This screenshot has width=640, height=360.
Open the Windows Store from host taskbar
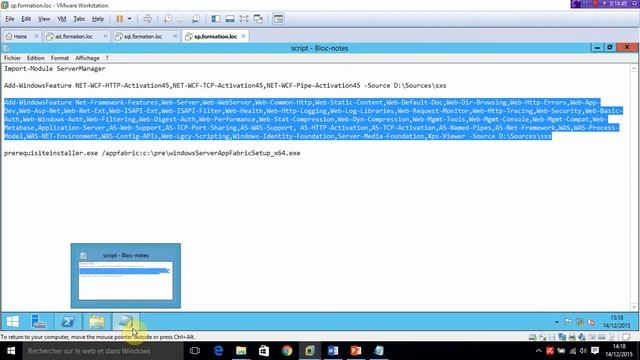264,351
